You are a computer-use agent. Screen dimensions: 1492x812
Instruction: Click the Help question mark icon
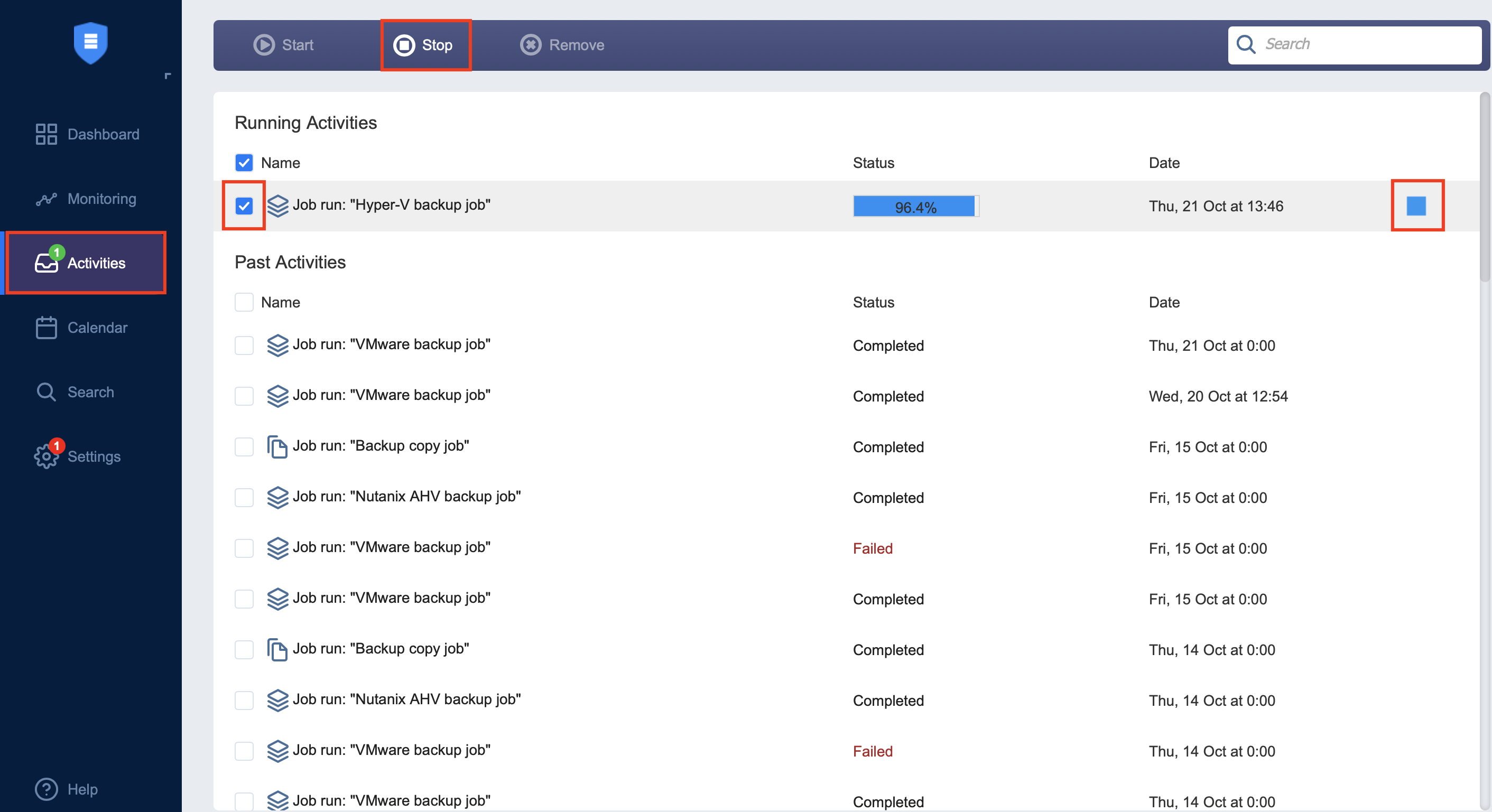47,789
